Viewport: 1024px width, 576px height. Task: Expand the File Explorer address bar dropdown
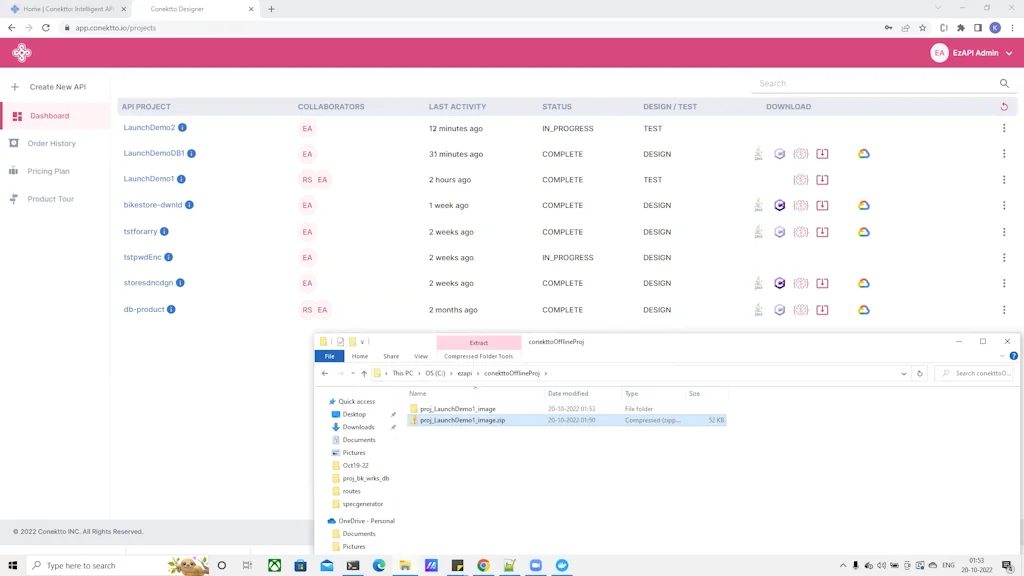pos(903,373)
